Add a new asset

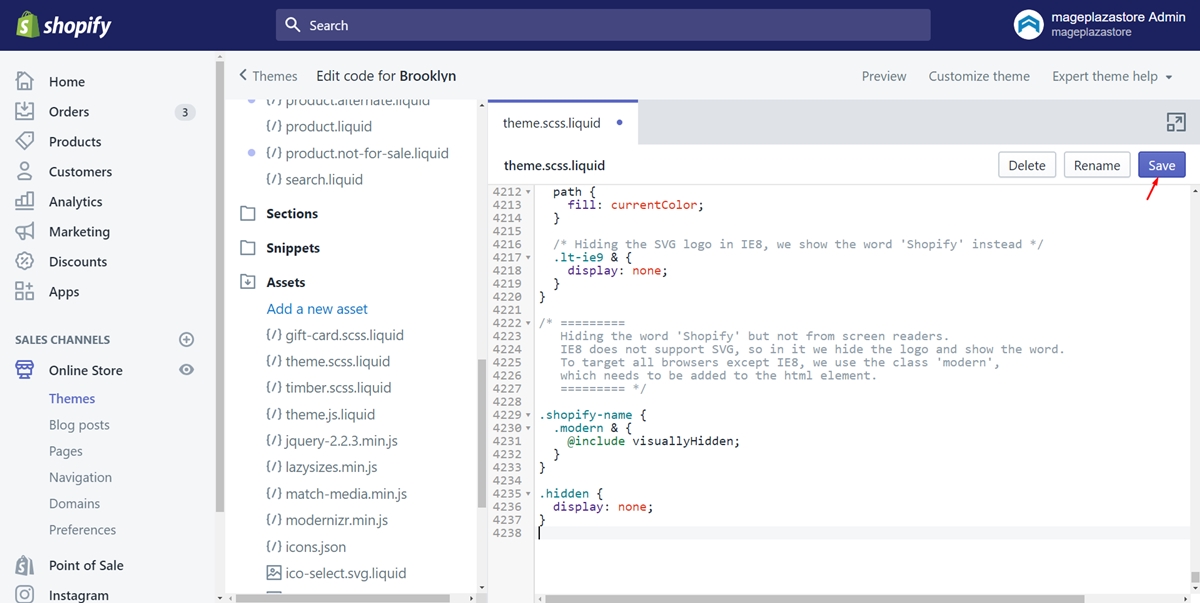317,309
